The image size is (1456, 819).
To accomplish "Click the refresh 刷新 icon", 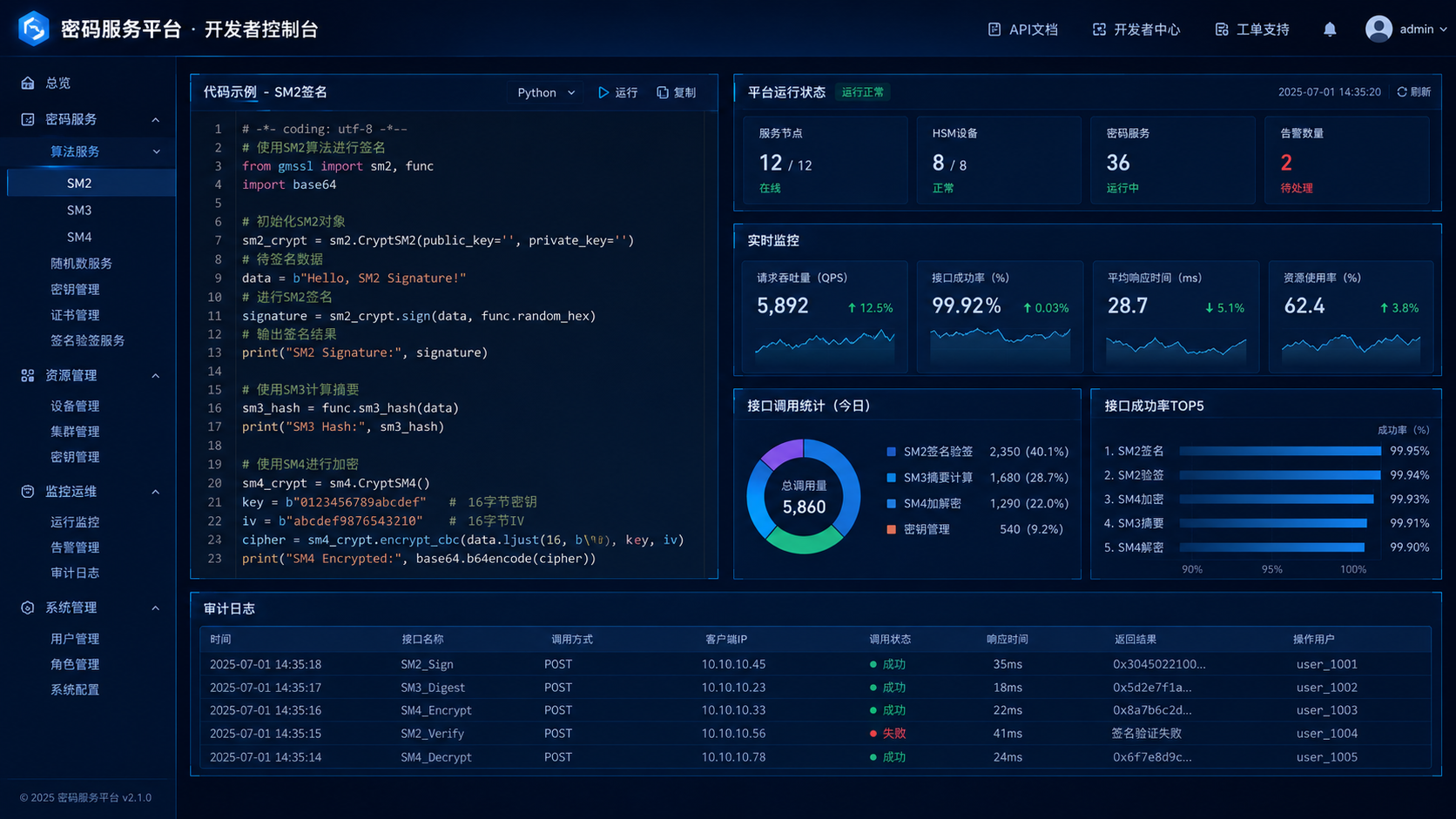I will coord(1402,91).
